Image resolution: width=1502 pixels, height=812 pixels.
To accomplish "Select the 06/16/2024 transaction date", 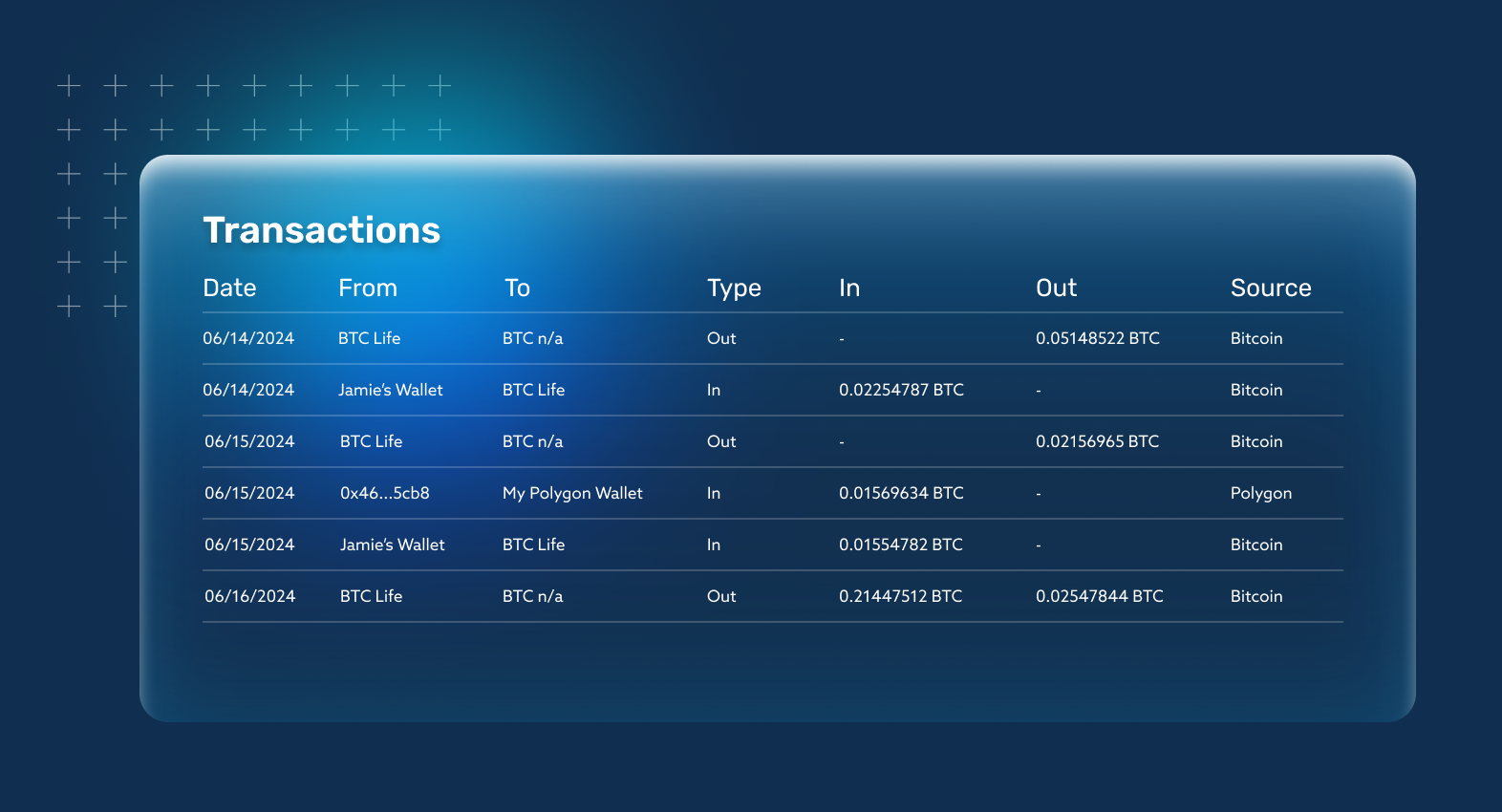I will 249,596.
